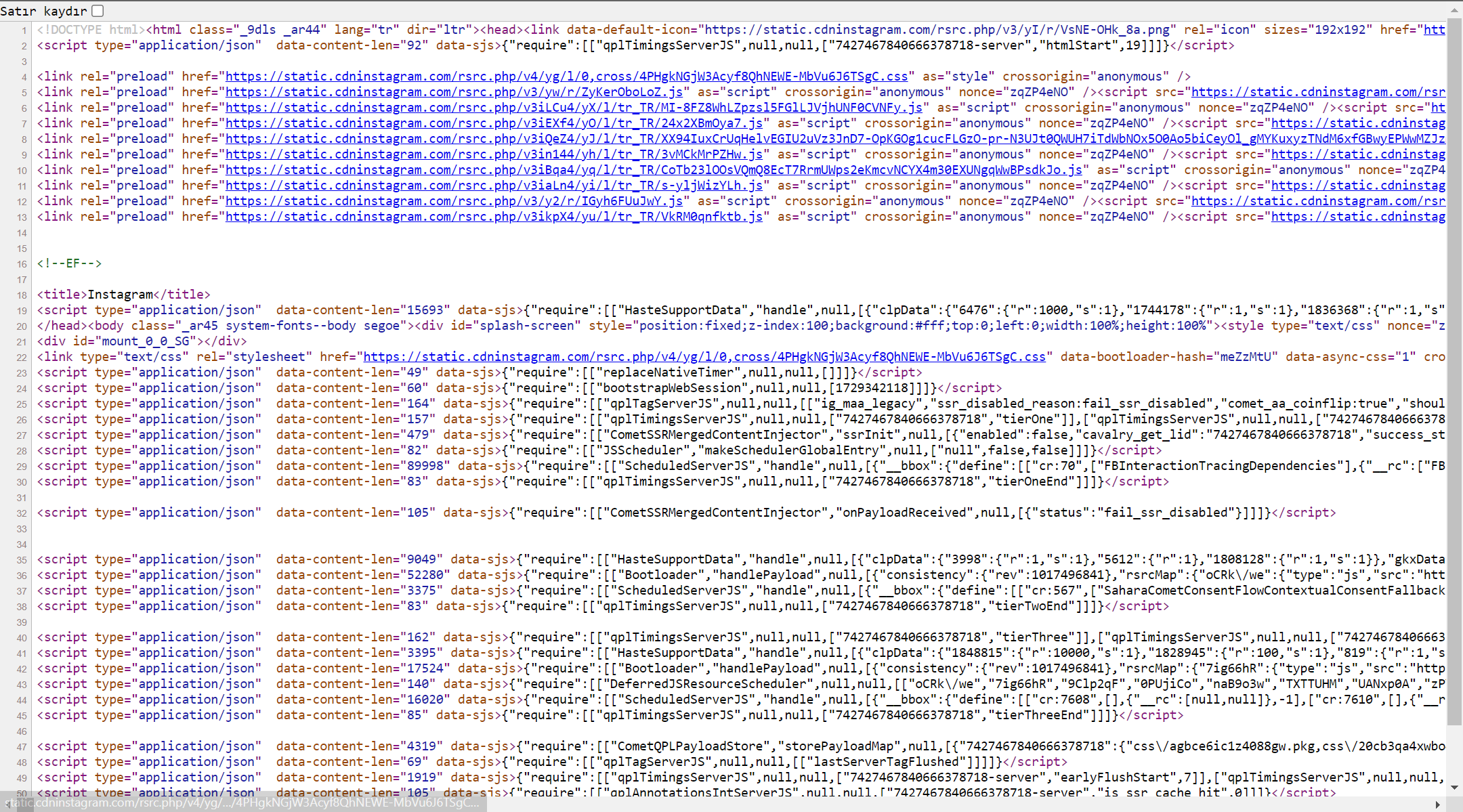Open the VkRM0qnfktb.js preload link
Viewport: 1463px width, 812px height.
(494, 217)
